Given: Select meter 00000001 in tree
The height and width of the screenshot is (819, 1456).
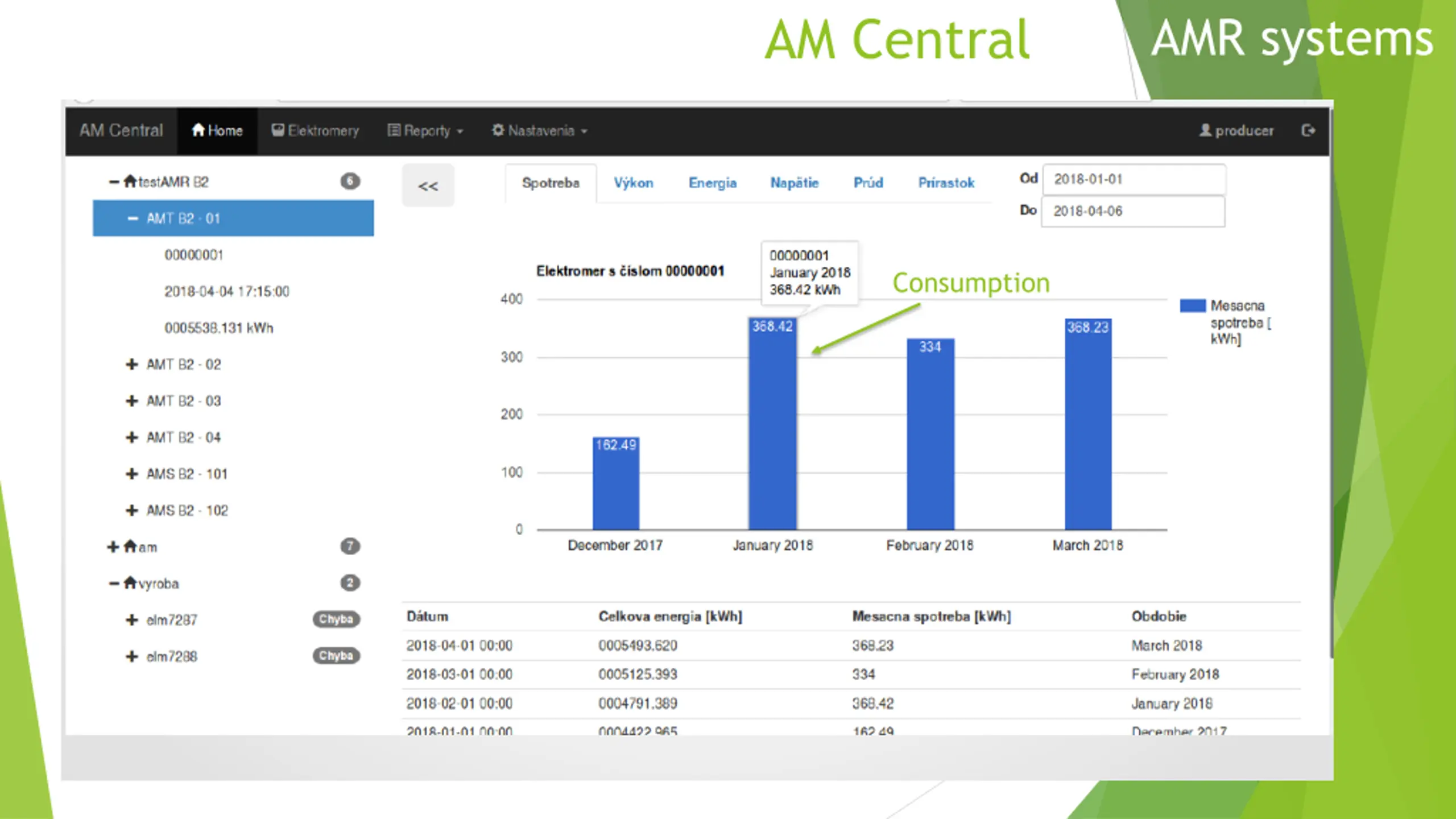Looking at the screenshot, I should tap(193, 255).
